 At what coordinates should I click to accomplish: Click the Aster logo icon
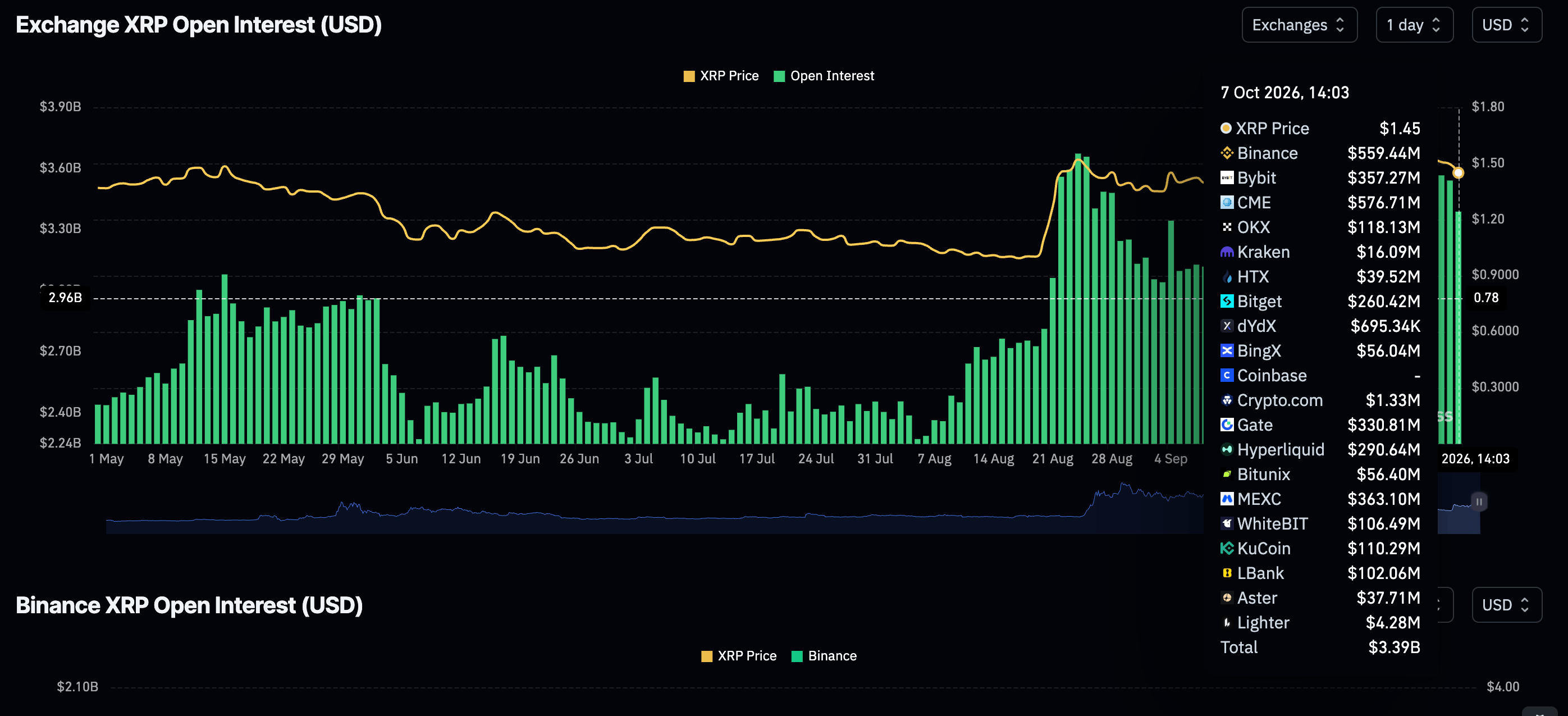1227,598
